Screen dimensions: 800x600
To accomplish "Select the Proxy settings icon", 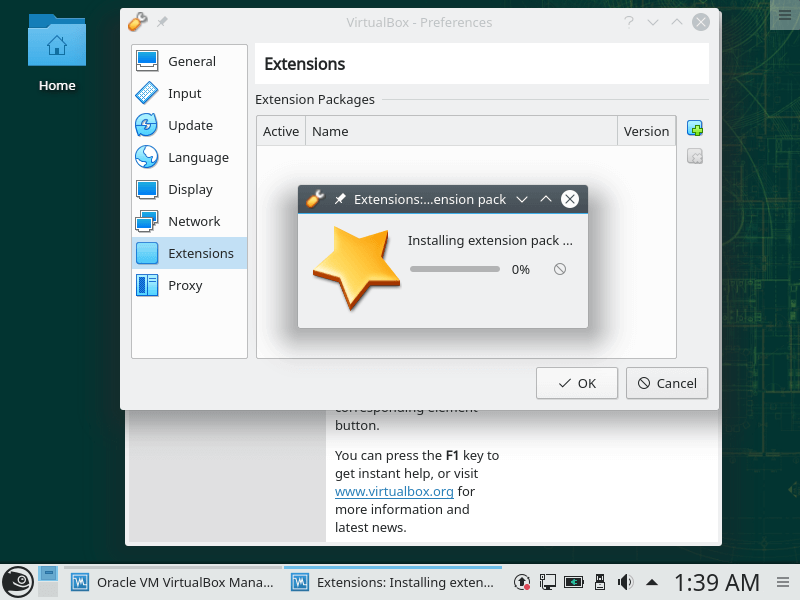I will tap(147, 285).
